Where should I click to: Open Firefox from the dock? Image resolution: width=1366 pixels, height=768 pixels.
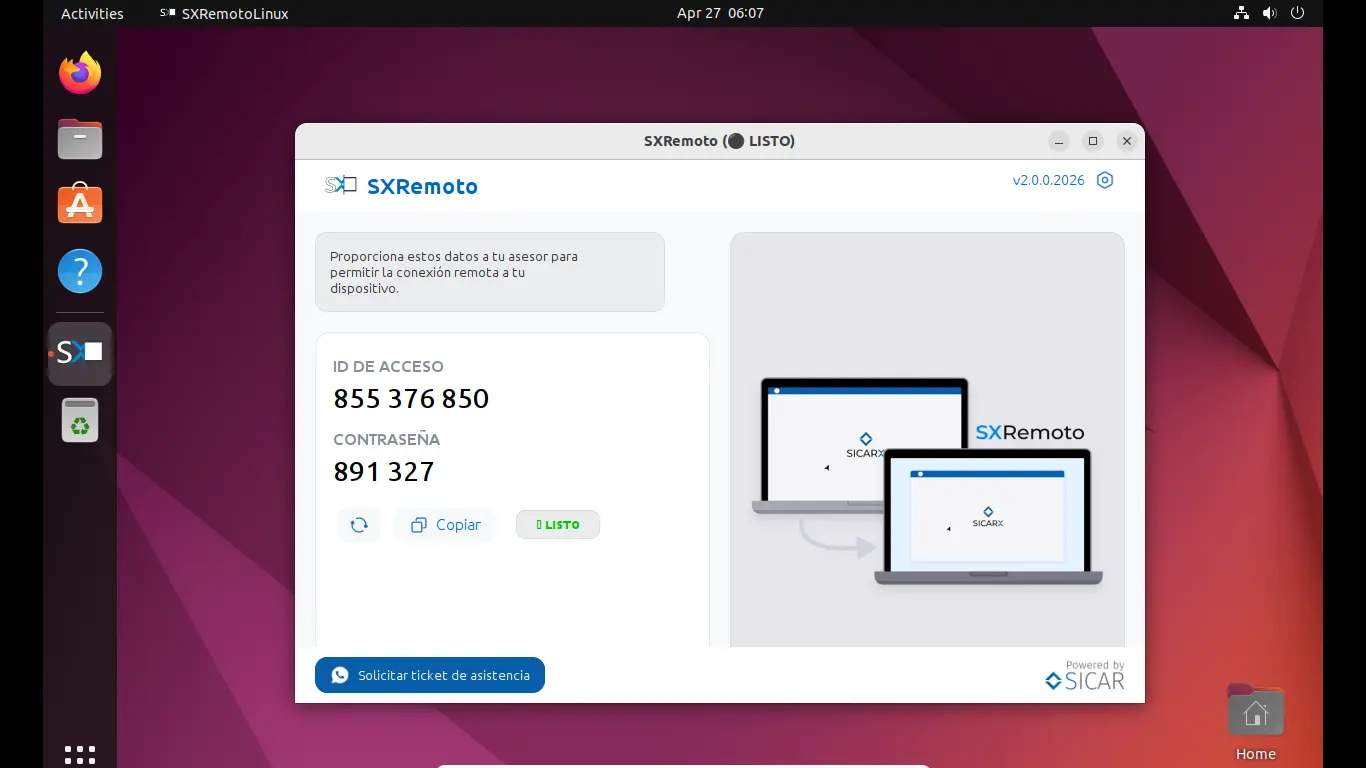pyautogui.click(x=80, y=73)
